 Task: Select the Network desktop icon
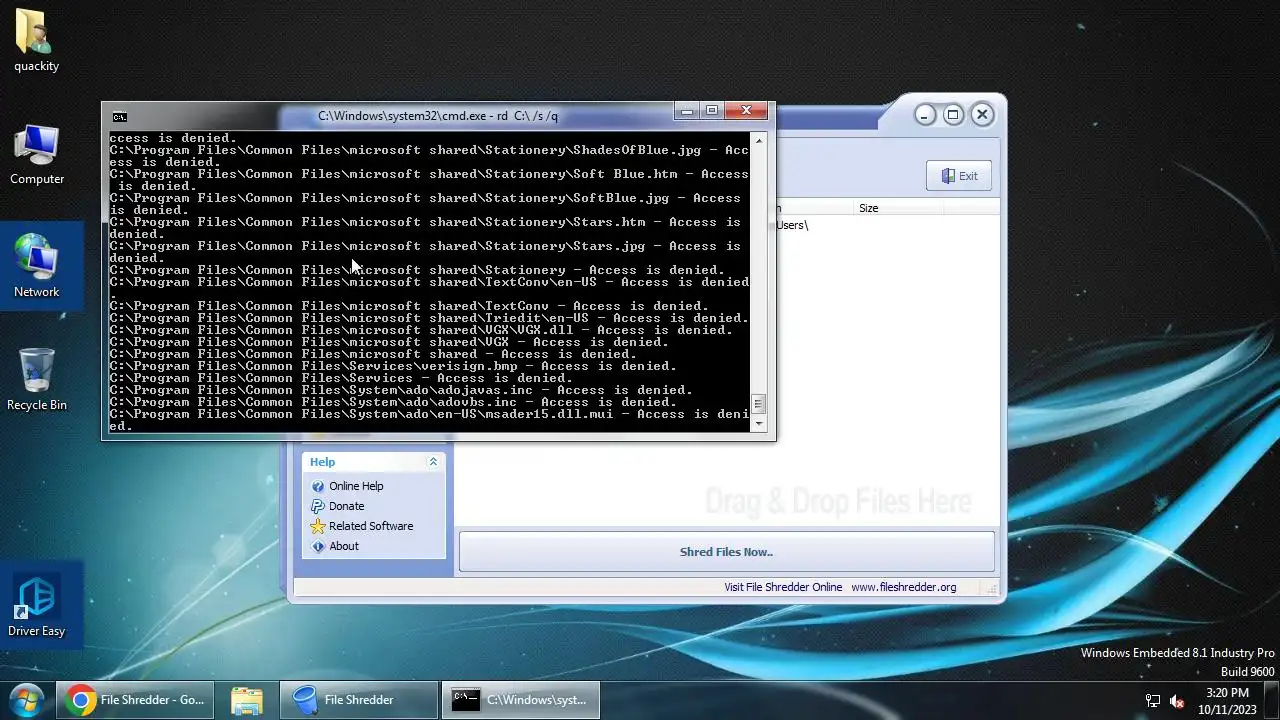point(37,267)
